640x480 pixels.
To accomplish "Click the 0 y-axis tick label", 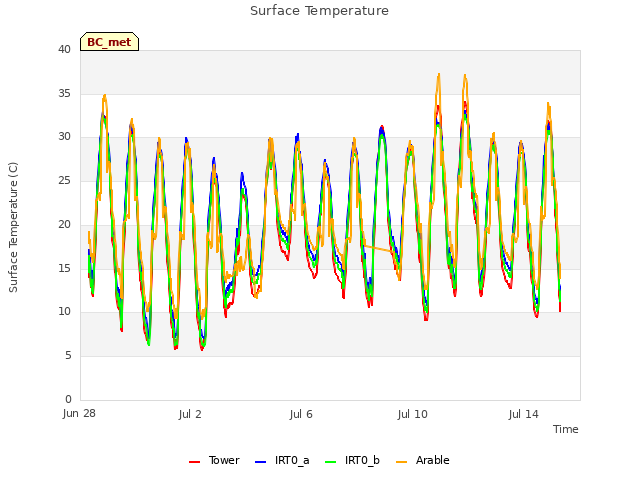I will pyautogui.click(x=68, y=399).
